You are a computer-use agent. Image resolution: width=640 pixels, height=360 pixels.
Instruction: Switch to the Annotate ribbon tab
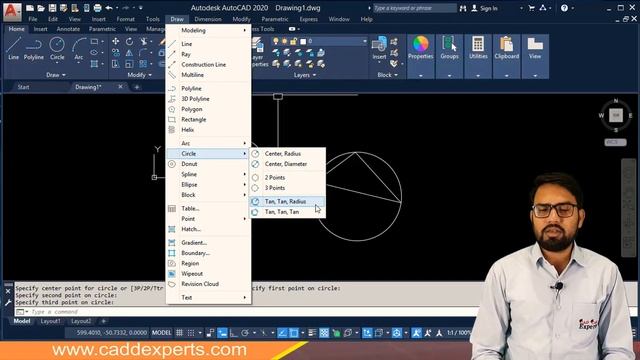pos(68,29)
